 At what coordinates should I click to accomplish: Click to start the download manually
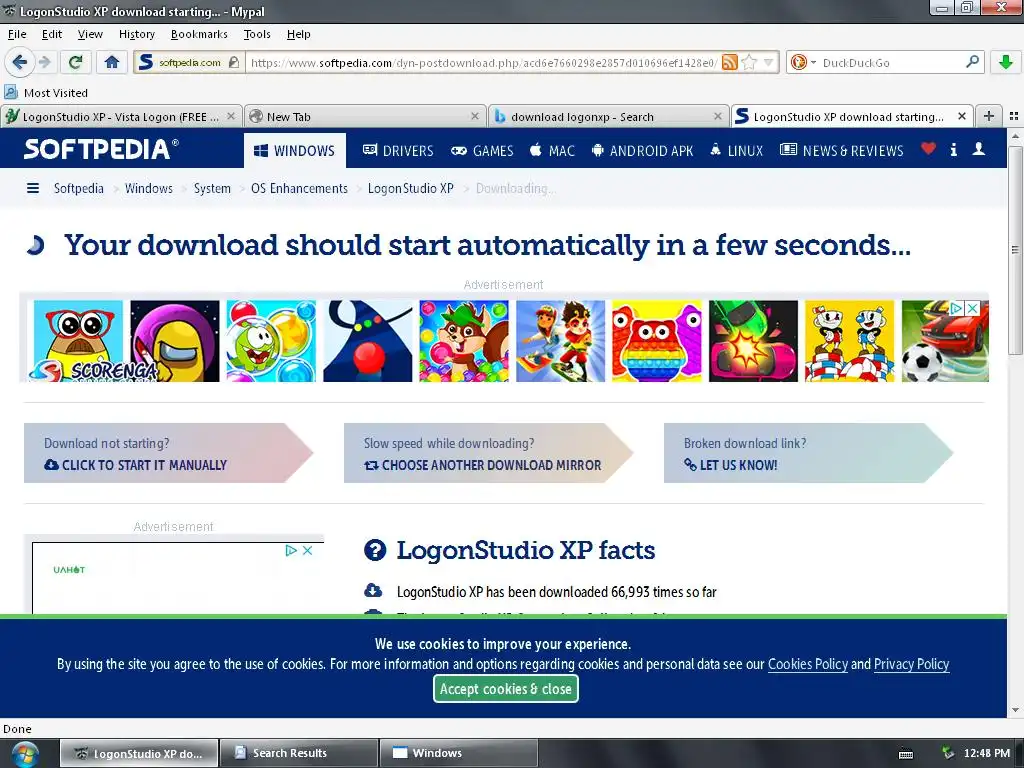(168, 453)
